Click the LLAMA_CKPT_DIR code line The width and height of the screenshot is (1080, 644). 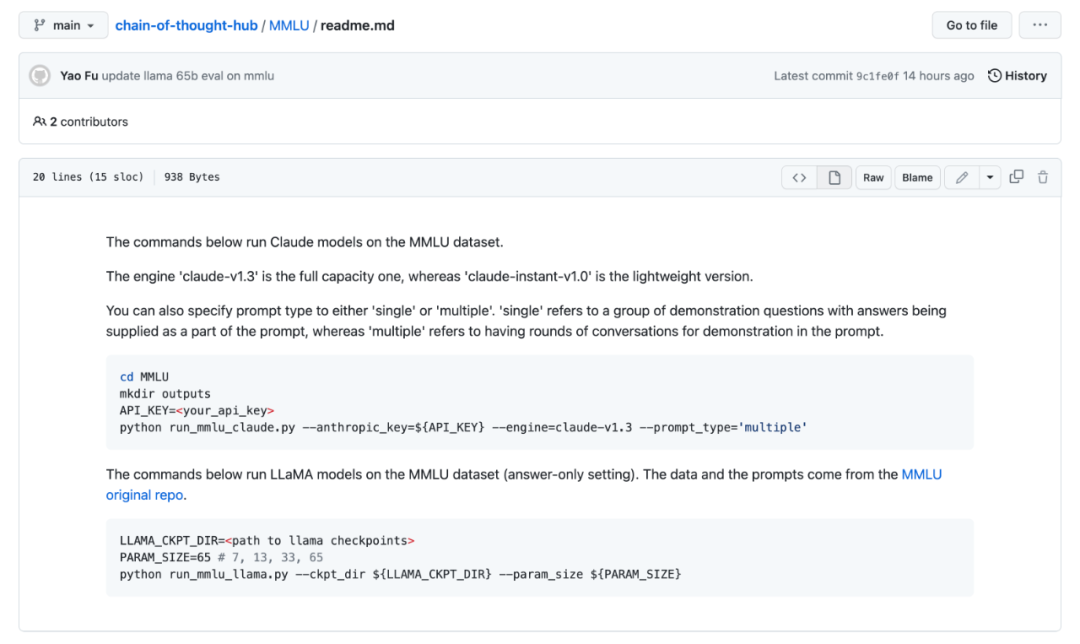pos(267,541)
